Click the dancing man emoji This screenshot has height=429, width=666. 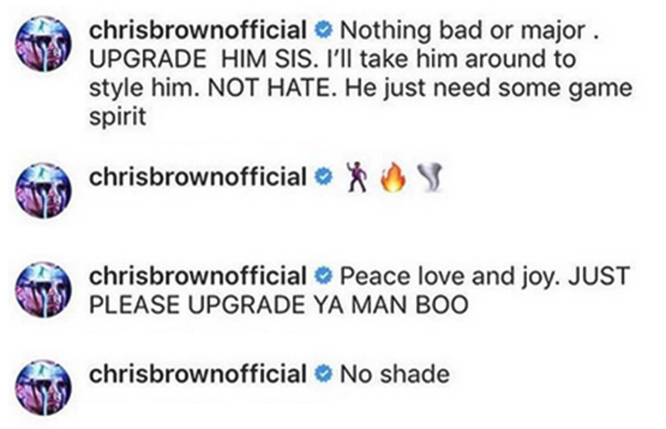357,177
